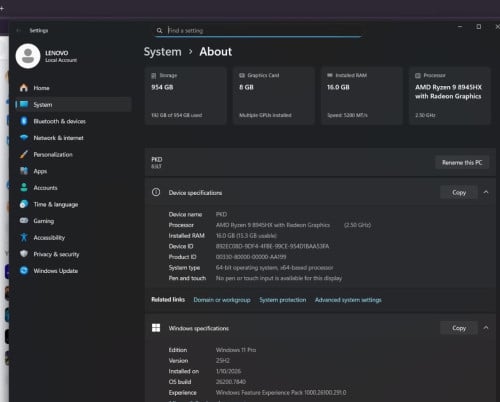Click the Time & language globe icon
This screenshot has width=500, height=402.
point(24,204)
